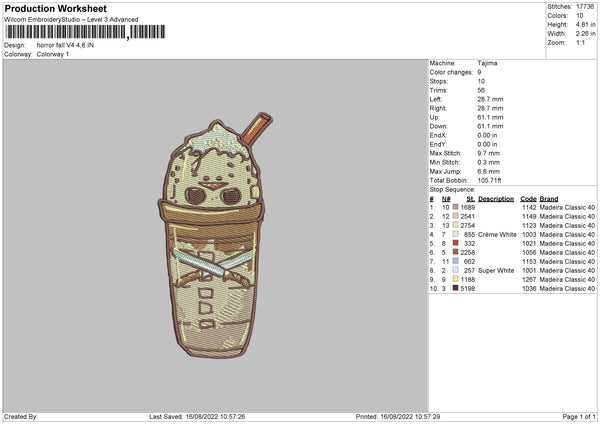Click the 'Created By:' footer label
Viewport: 600px width, 424px height.
click(x=21, y=416)
